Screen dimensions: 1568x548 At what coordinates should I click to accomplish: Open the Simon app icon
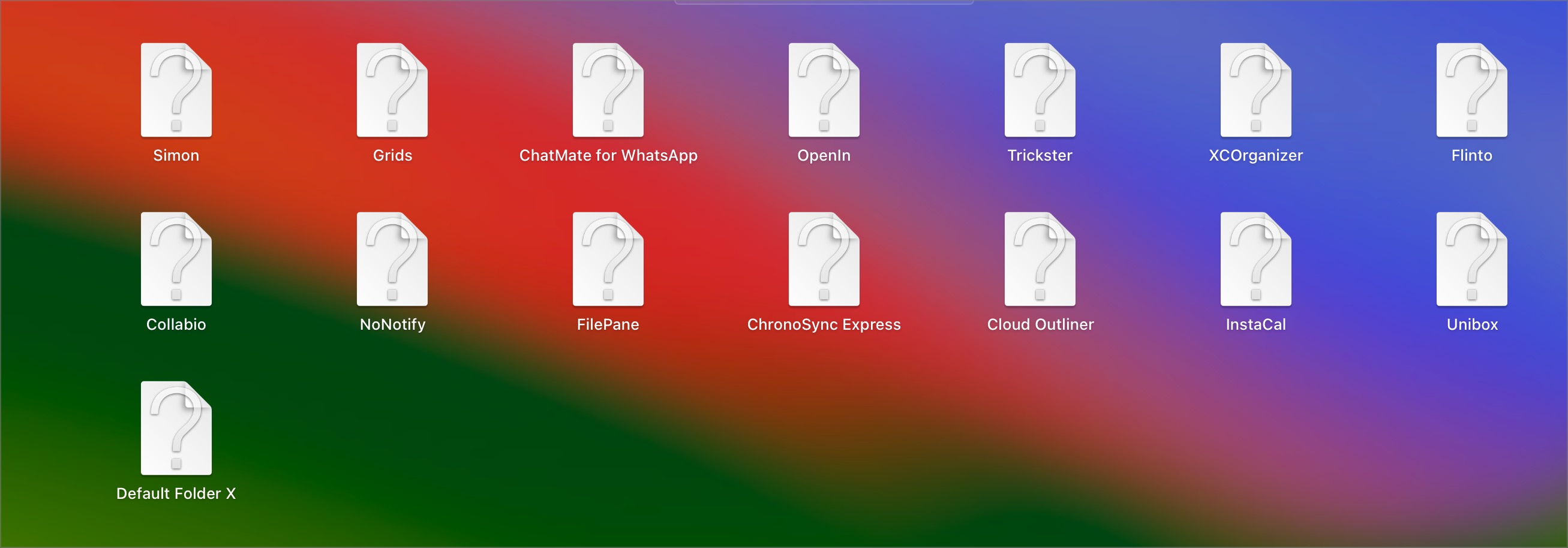176,90
